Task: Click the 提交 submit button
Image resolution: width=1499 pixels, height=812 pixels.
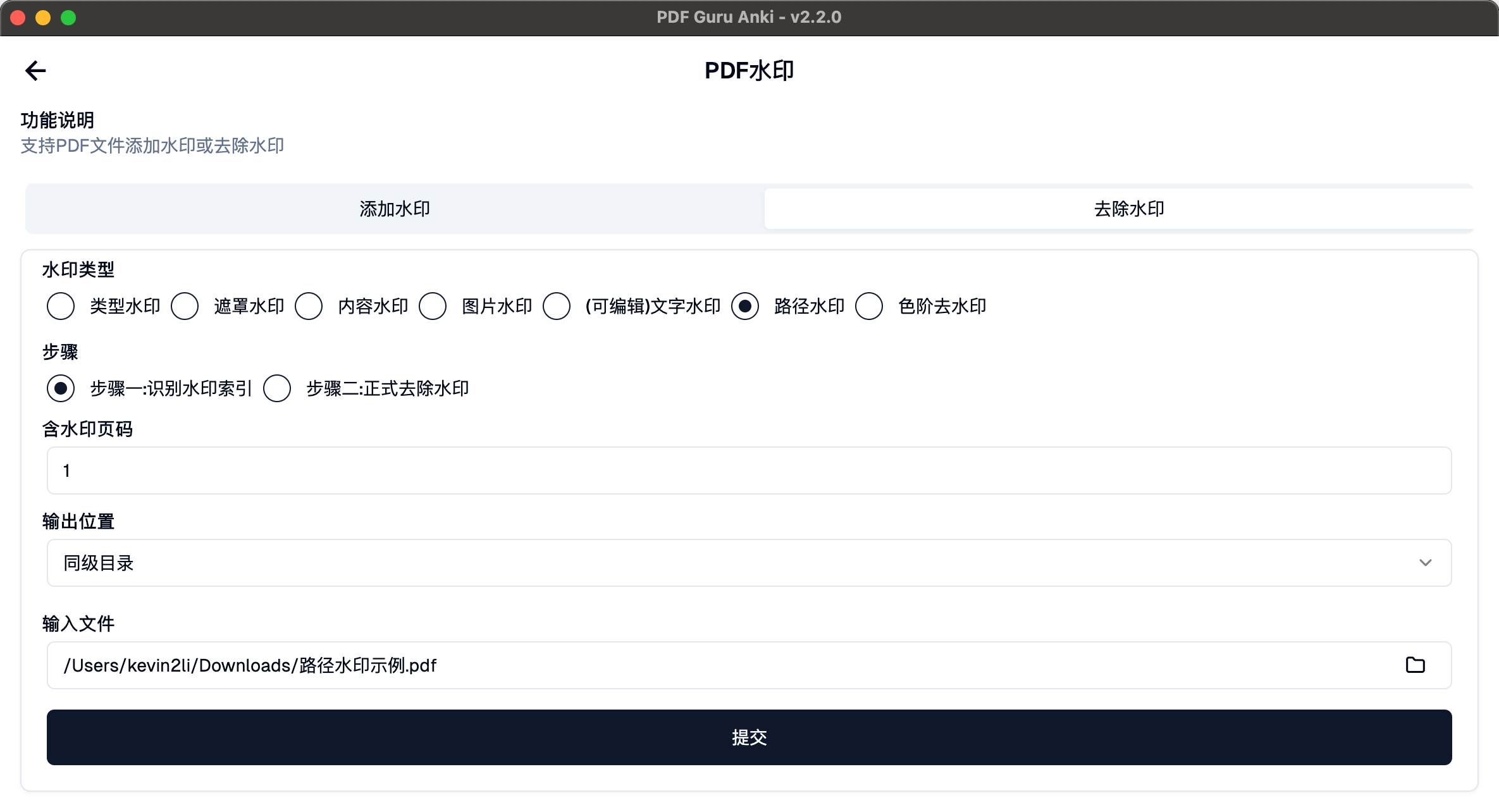Action: [x=749, y=737]
